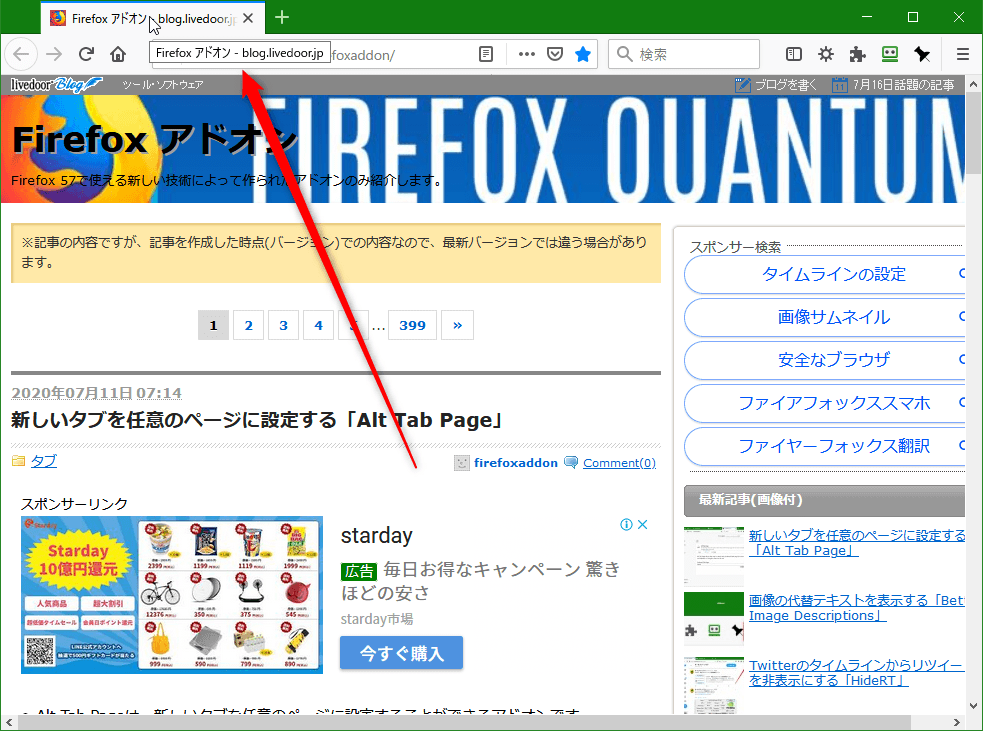
Task: Open sidebar link 画像の代替テキストを表示する
Action: [856, 608]
